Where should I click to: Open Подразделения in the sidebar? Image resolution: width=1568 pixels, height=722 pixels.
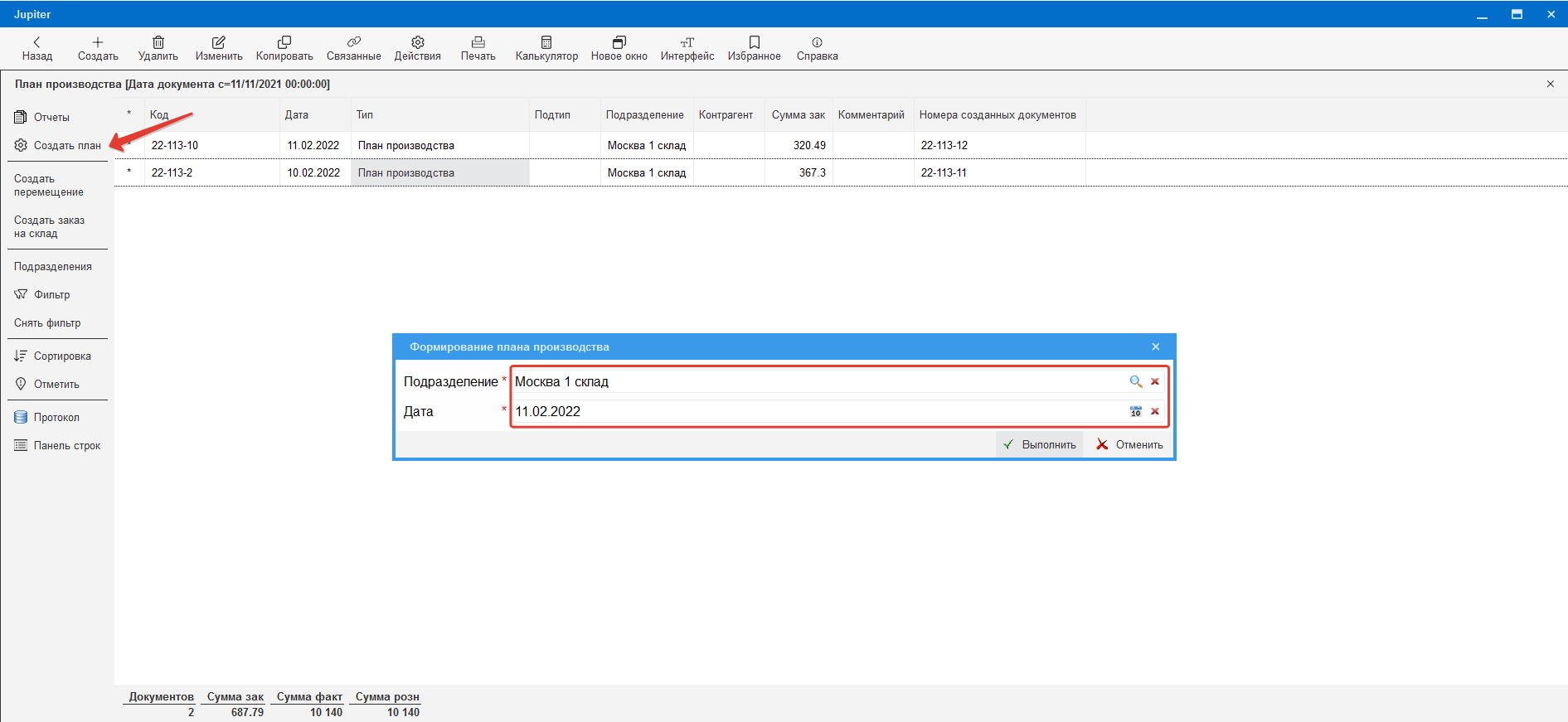coord(53,266)
